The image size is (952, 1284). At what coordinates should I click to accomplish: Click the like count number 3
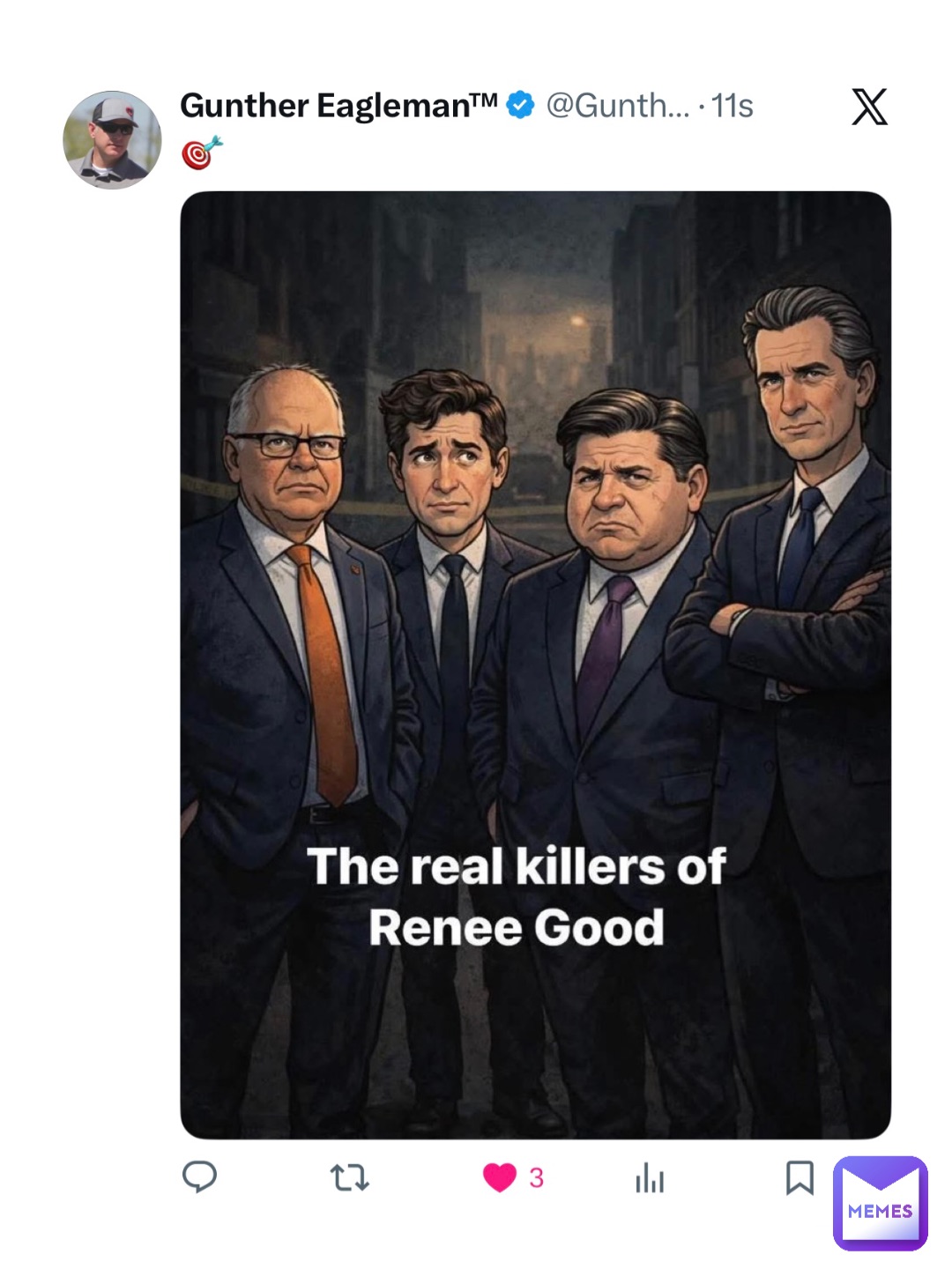[536, 1177]
